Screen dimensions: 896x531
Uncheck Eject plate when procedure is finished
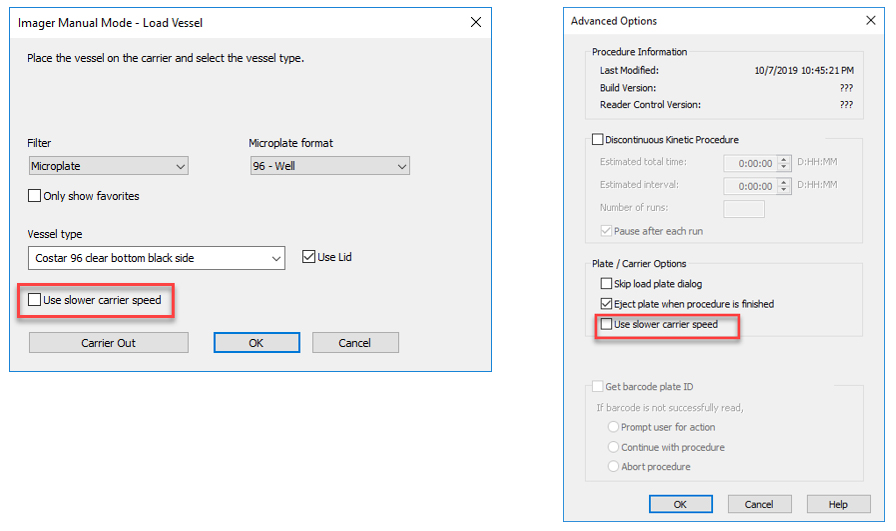[x=606, y=304]
